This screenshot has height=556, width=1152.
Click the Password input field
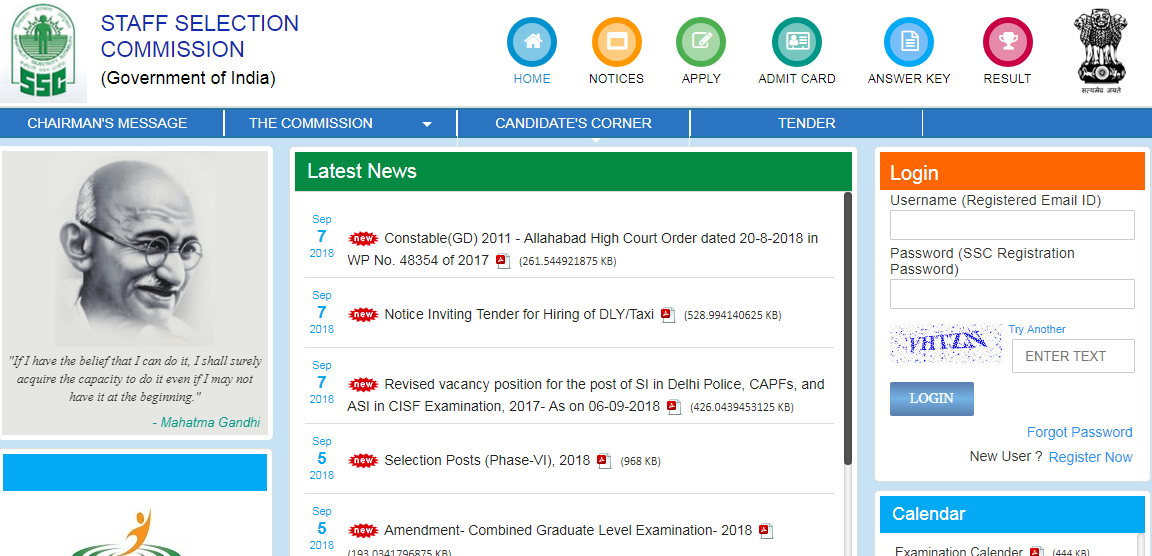point(1012,294)
